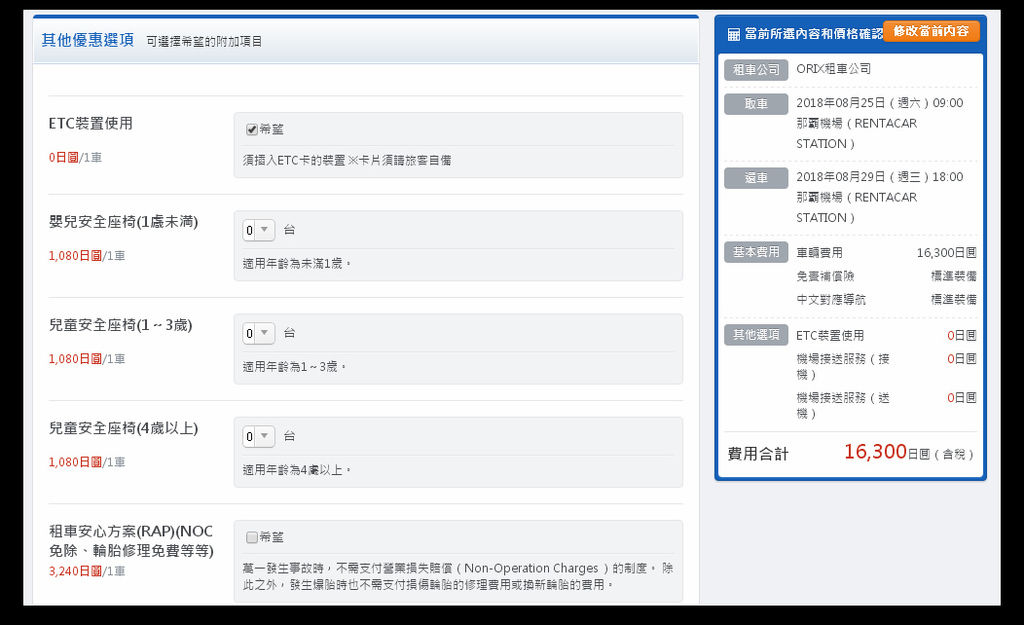Click the ETC裝置使用 option title

pos(91,123)
